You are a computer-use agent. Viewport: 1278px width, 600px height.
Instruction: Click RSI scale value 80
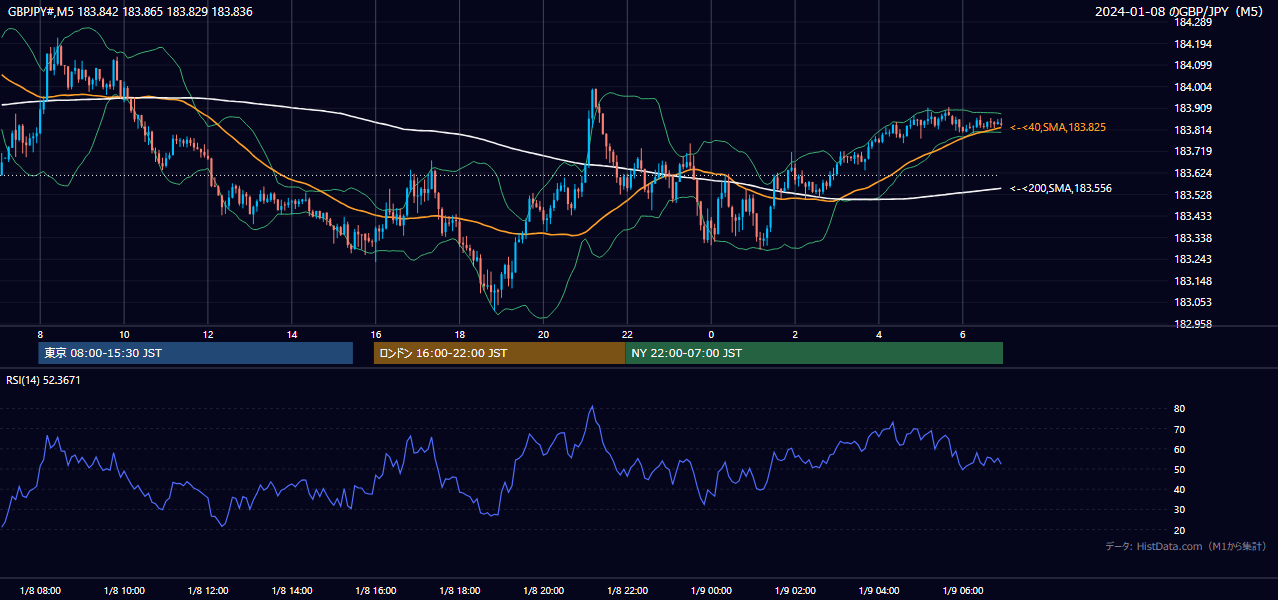click(x=1180, y=409)
